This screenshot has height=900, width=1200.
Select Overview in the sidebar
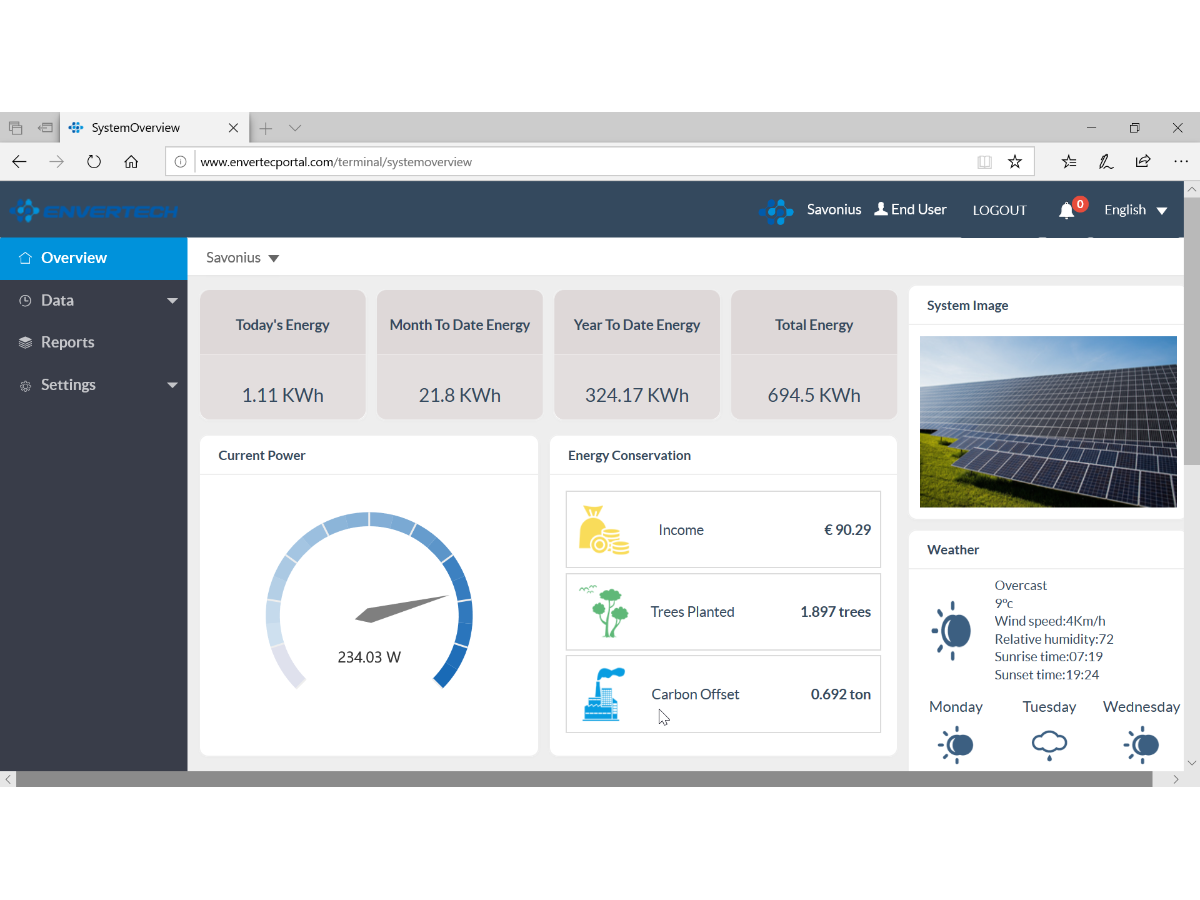coord(94,258)
